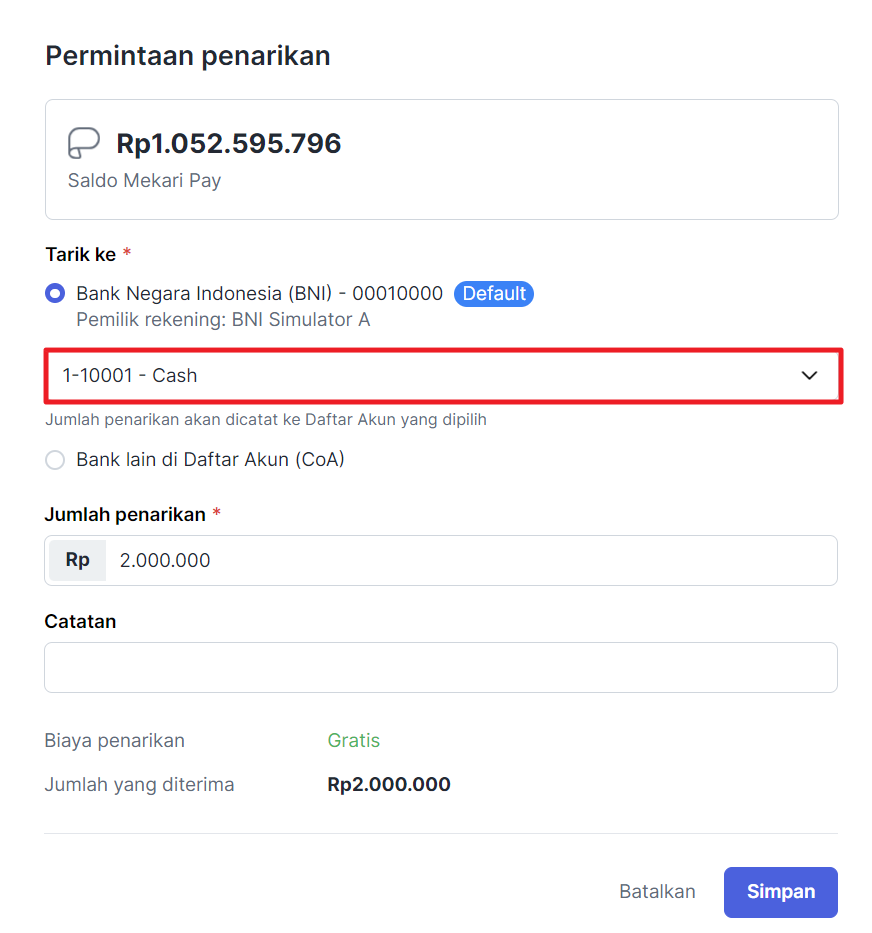Click the Biaya penarikan label
This screenshot has width=872, height=933.
(x=115, y=741)
